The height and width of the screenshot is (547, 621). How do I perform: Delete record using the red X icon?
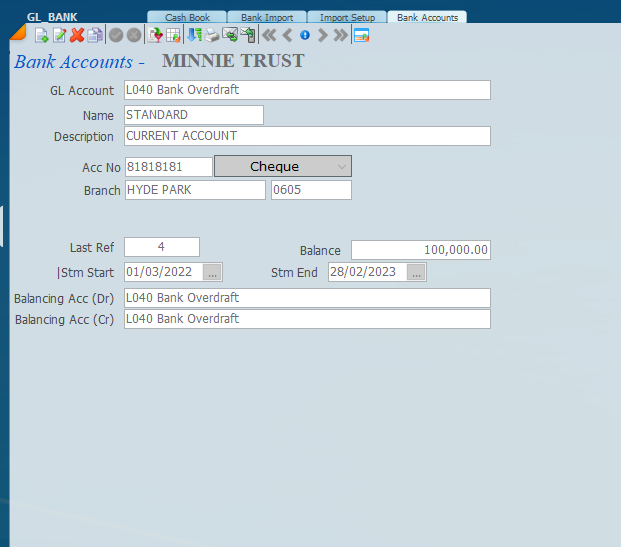pyautogui.click(x=77, y=35)
